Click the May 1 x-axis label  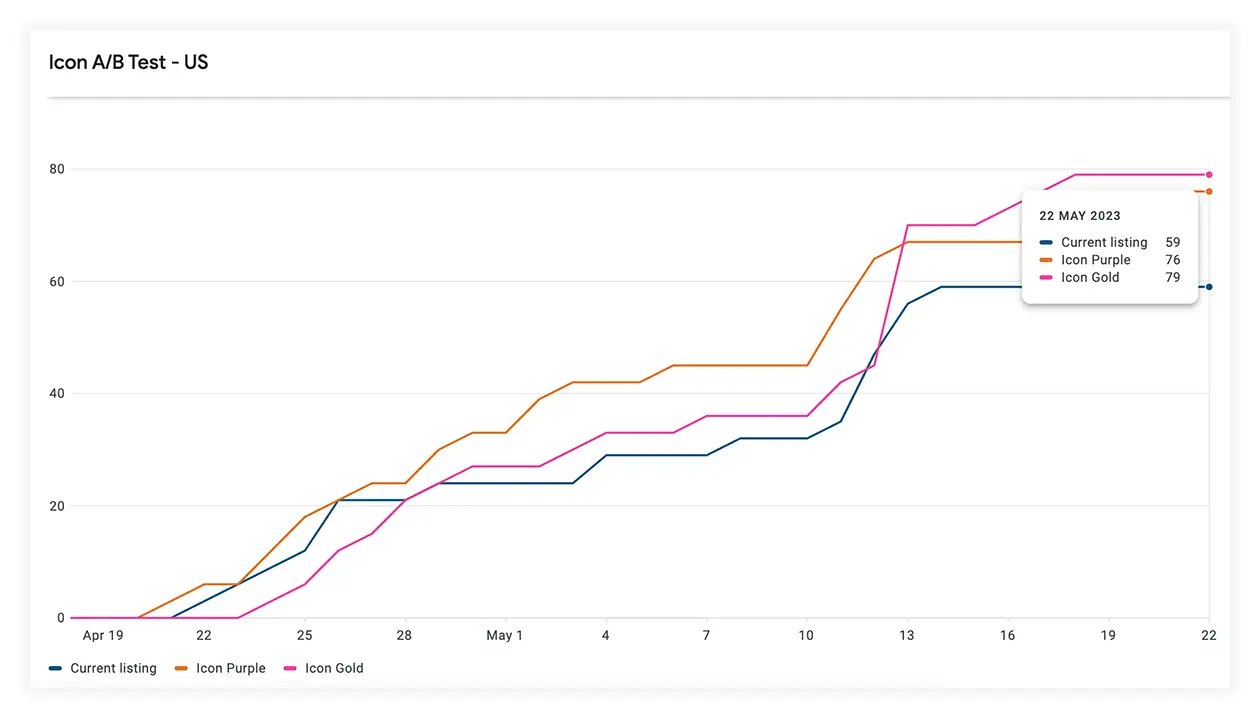coord(504,636)
